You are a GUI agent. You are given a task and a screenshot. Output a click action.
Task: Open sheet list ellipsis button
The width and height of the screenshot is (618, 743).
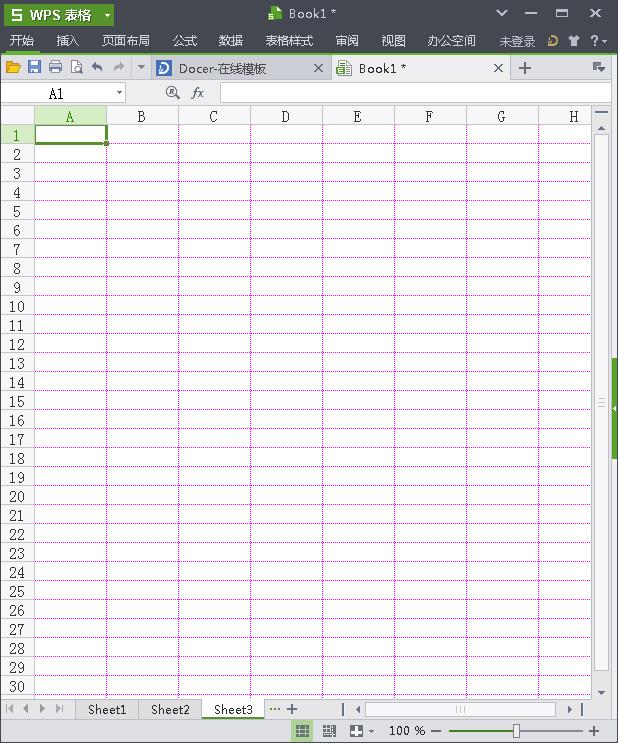274,709
